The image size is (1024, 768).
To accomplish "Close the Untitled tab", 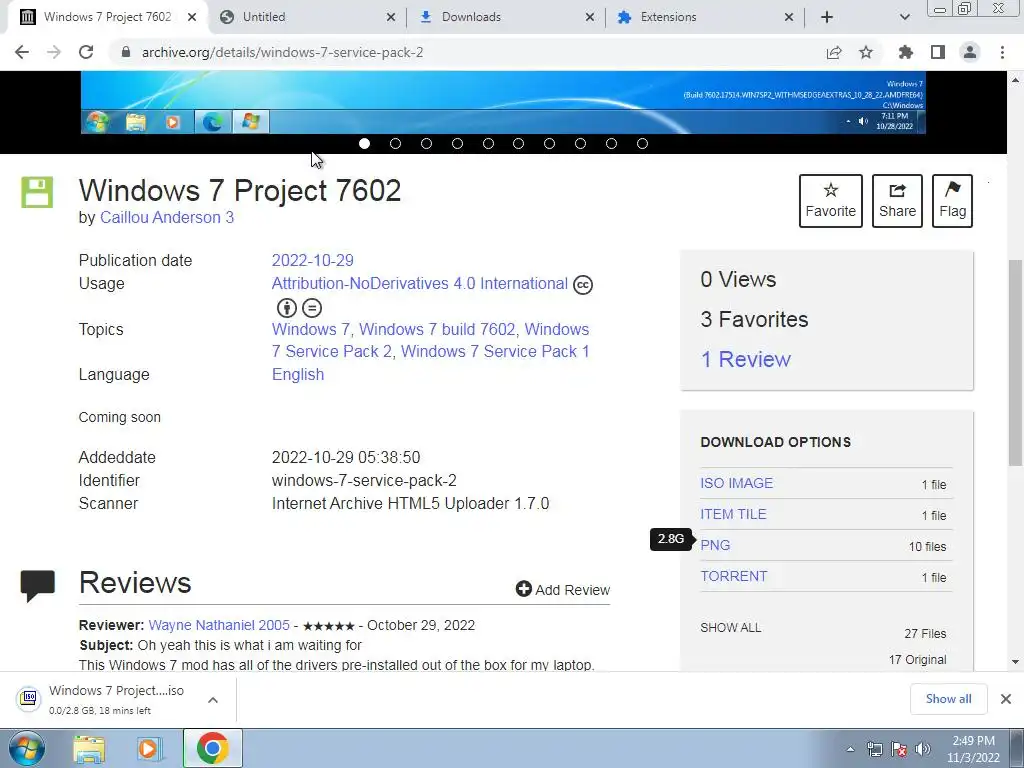I will click(391, 17).
